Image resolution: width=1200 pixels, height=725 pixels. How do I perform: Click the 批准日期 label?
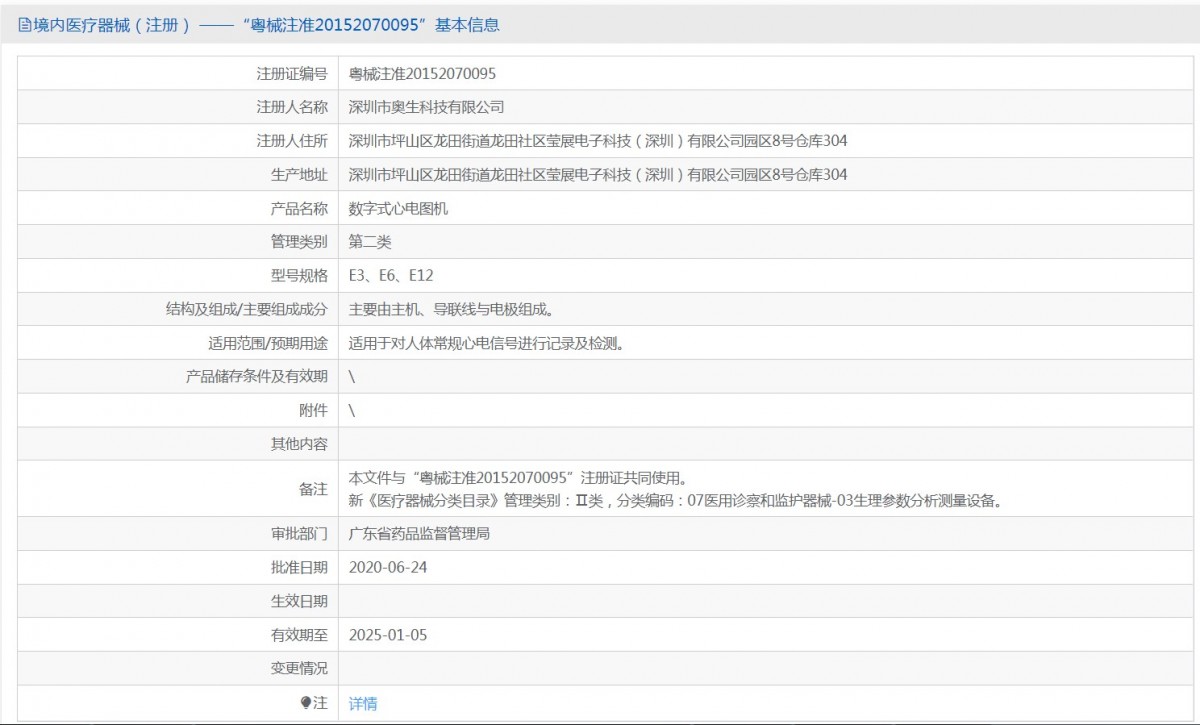[299, 568]
